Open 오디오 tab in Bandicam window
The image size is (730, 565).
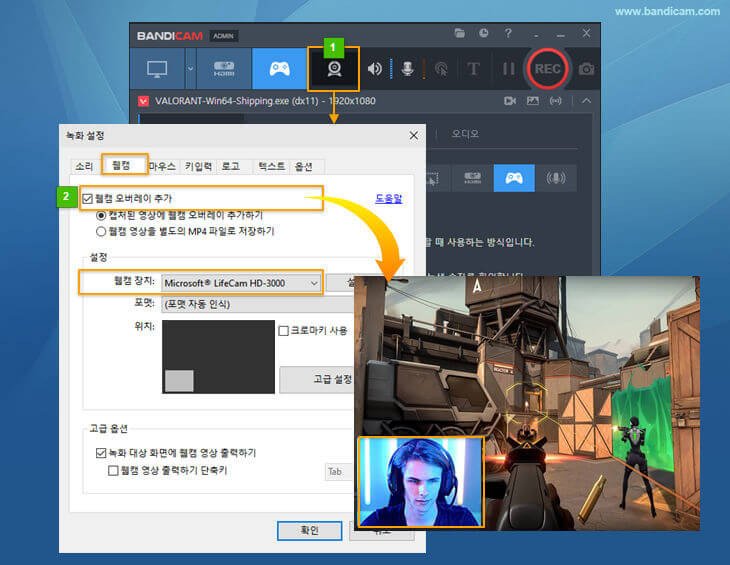tap(465, 134)
